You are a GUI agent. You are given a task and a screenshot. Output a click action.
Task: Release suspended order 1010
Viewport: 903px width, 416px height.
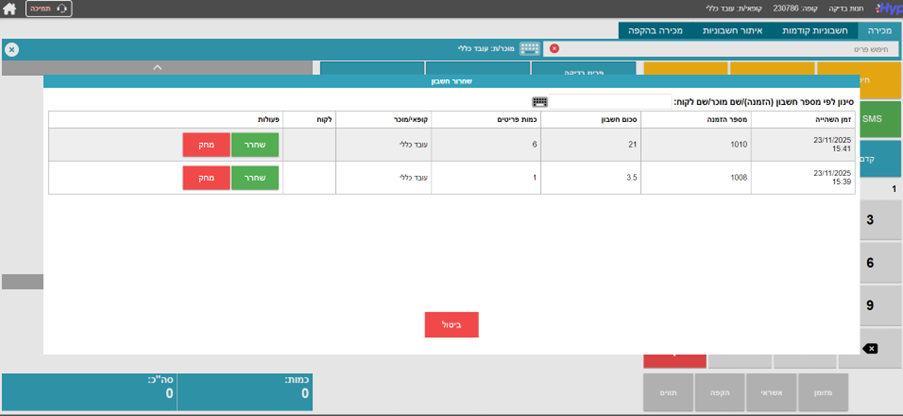pyautogui.click(x=255, y=144)
